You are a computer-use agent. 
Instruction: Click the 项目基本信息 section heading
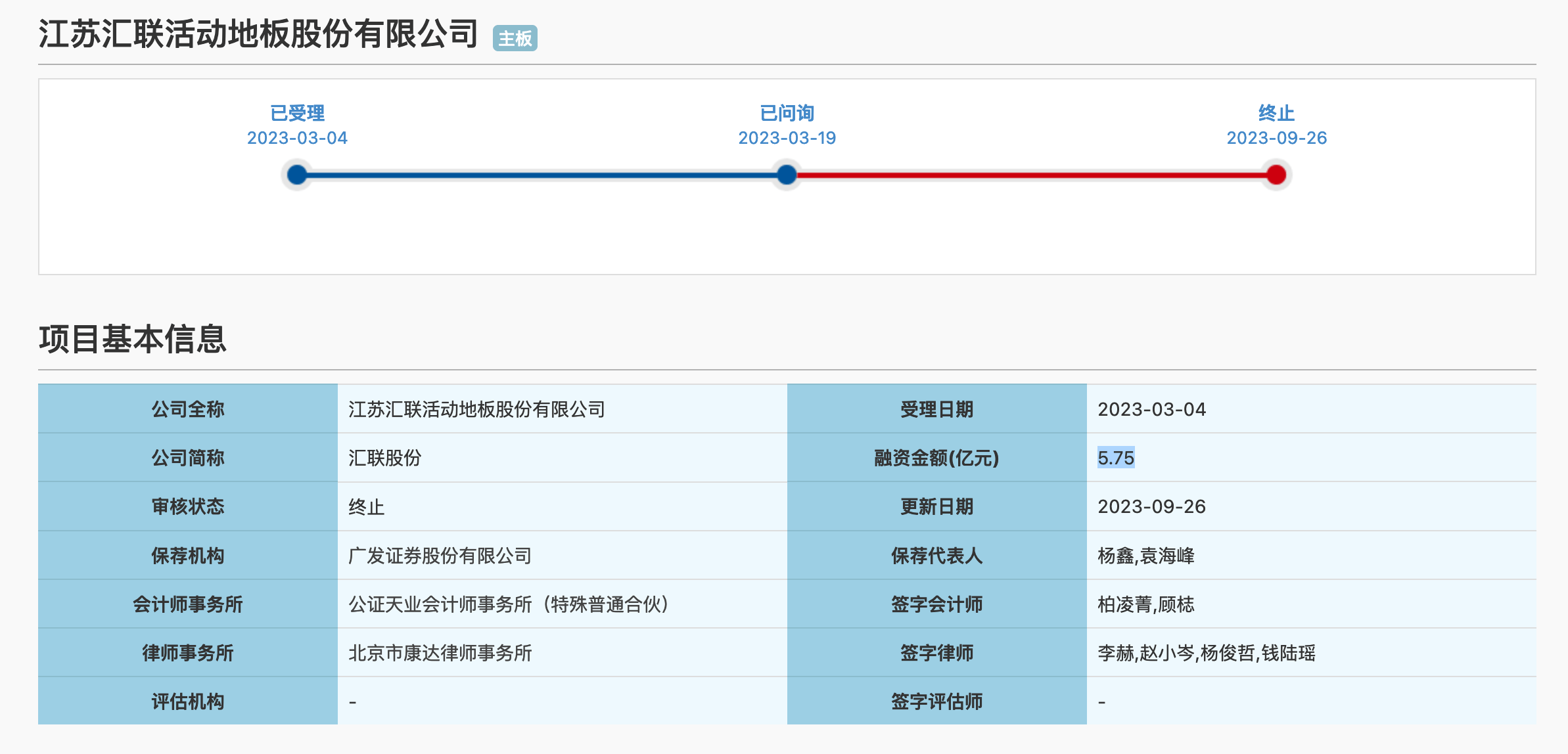pyautogui.click(x=132, y=339)
